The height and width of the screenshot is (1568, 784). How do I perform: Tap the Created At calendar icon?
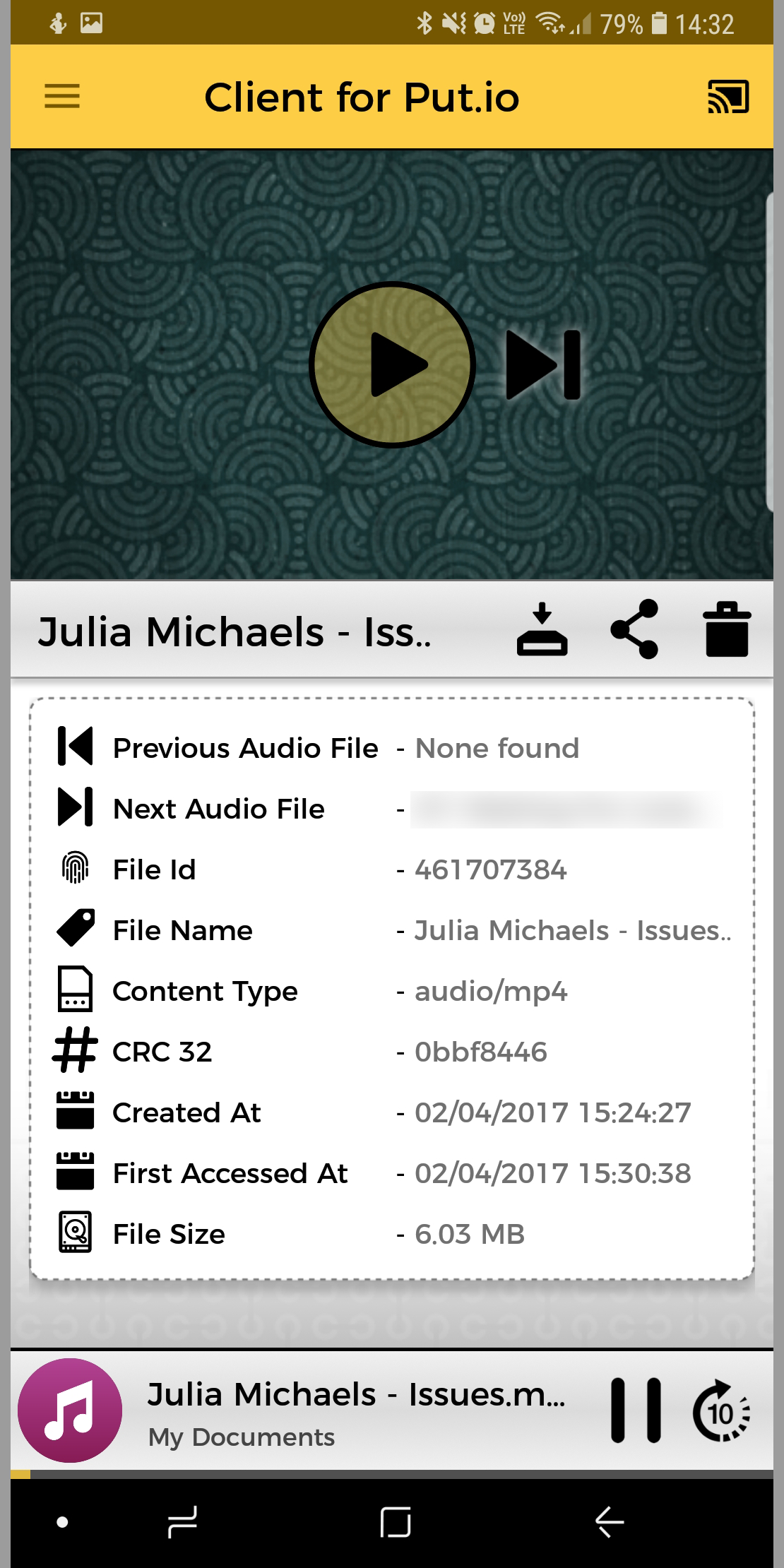[x=75, y=1110]
